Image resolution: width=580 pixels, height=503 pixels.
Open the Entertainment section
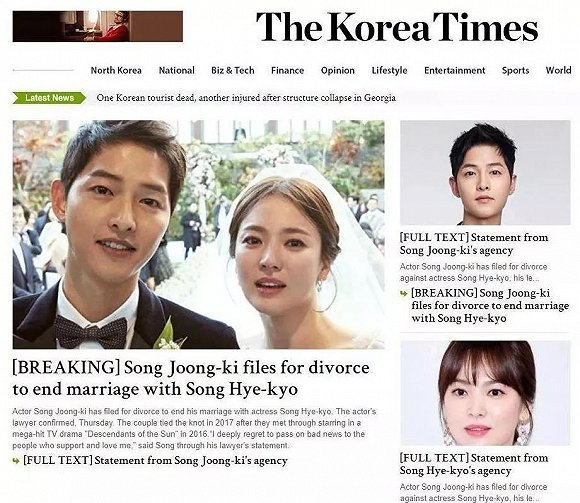pyautogui.click(x=455, y=70)
